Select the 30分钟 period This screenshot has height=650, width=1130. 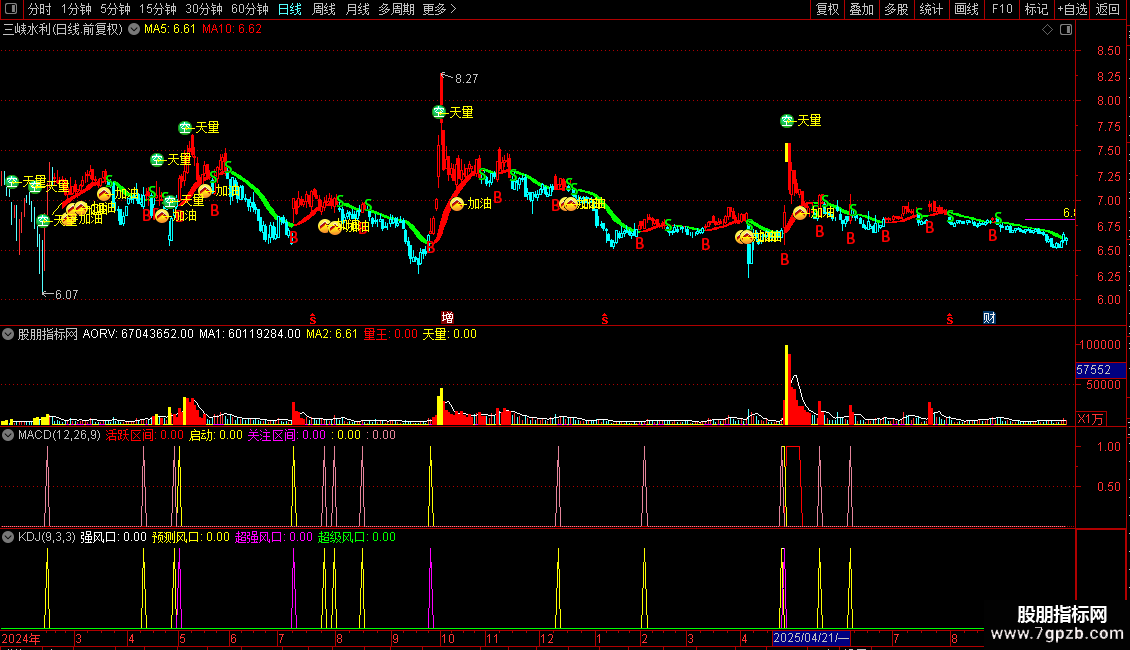click(x=204, y=9)
